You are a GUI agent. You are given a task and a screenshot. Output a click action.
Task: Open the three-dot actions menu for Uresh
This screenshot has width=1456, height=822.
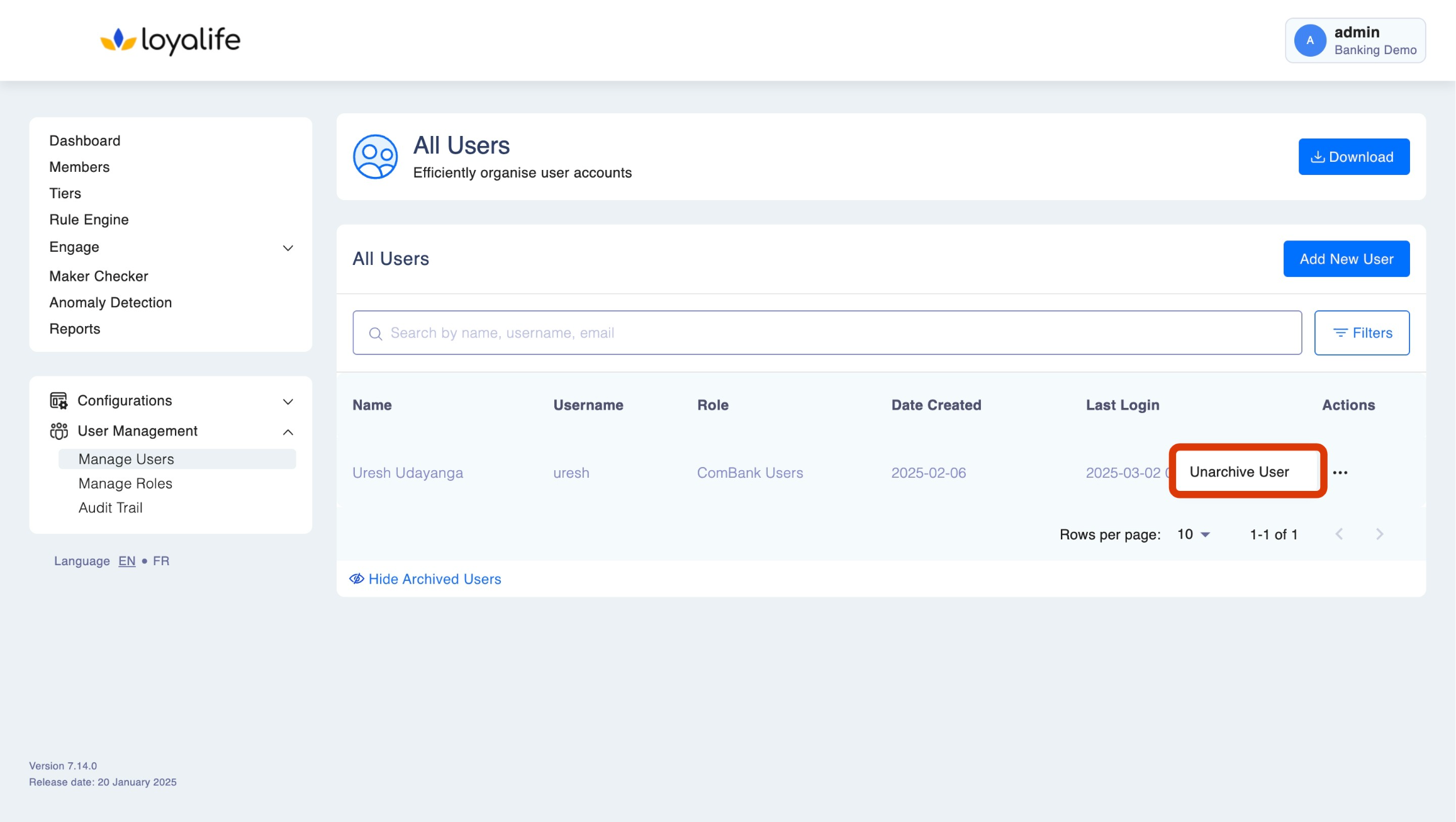1340,473
